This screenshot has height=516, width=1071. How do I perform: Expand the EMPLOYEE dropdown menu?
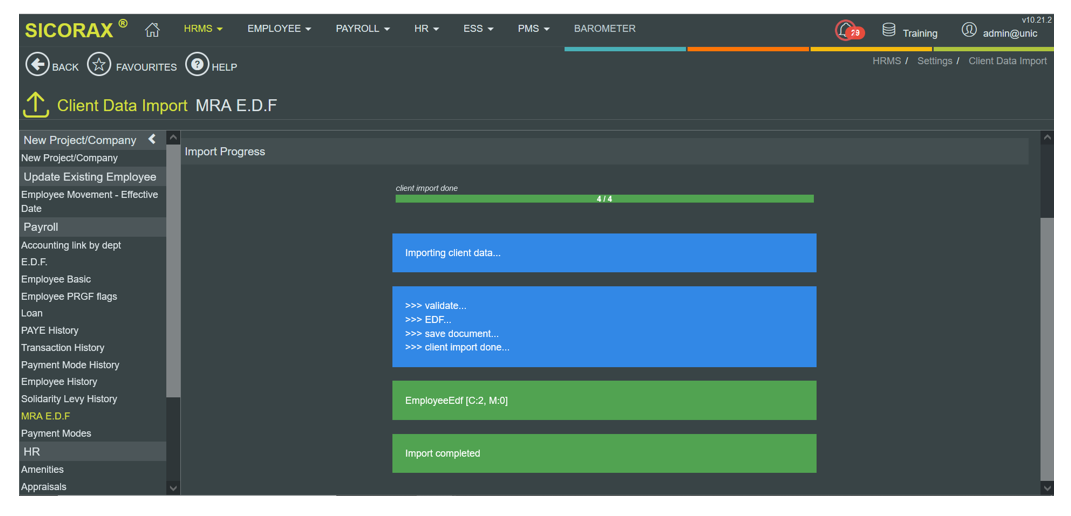(279, 29)
